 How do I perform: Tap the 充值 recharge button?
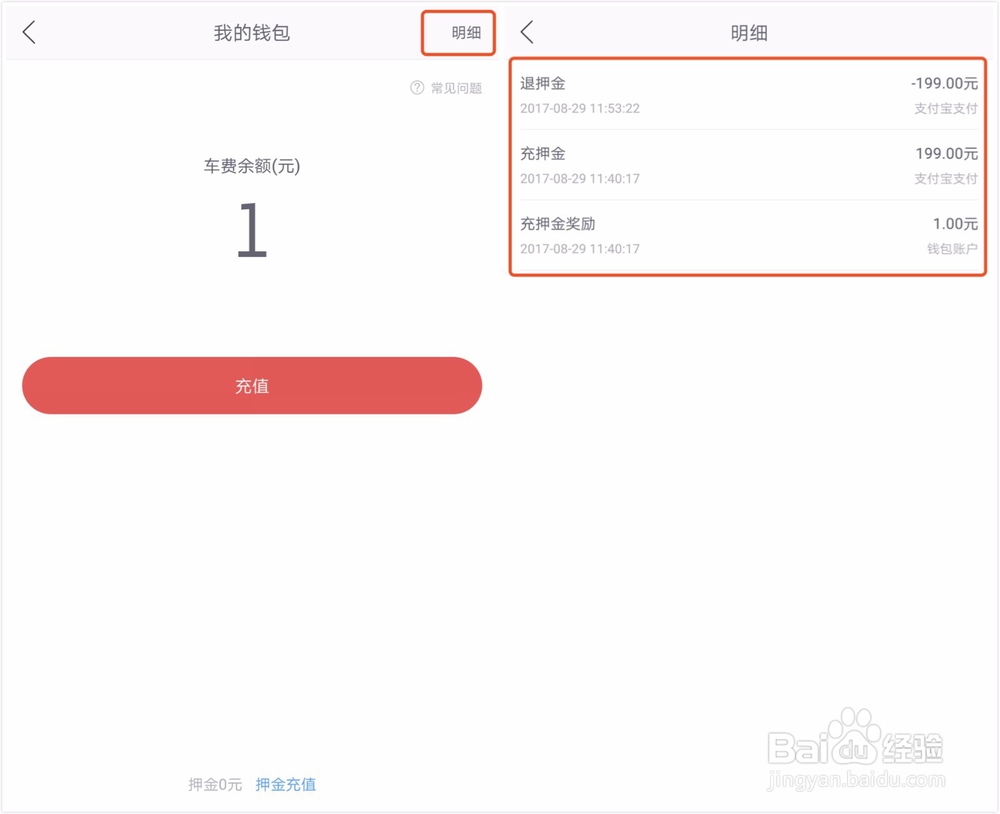click(x=250, y=386)
